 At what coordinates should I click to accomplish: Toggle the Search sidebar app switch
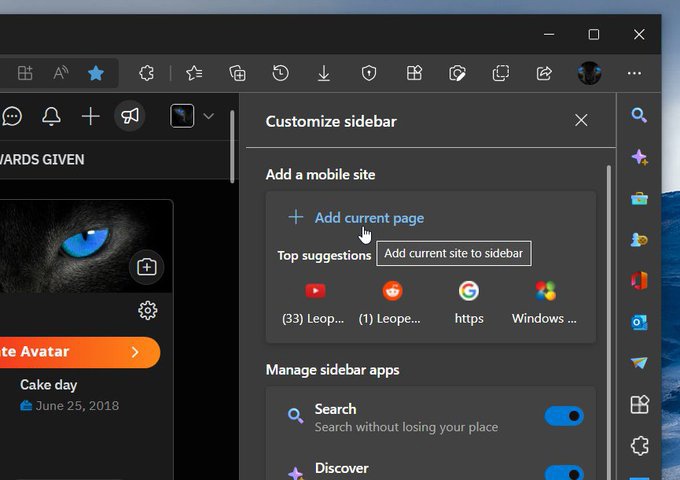(x=564, y=416)
